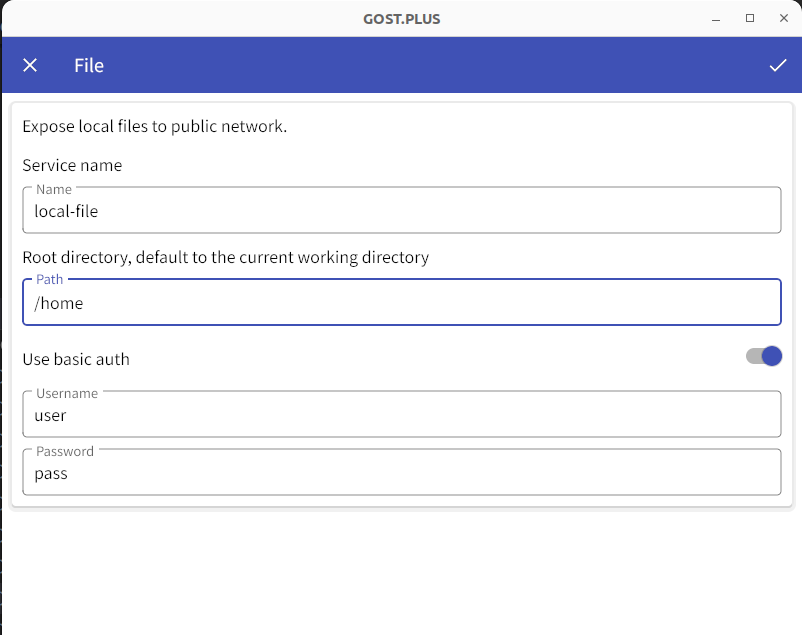Screen dimensions: 802x635
Task: Click the GOST.PLUS title bar text
Action: click(402, 19)
